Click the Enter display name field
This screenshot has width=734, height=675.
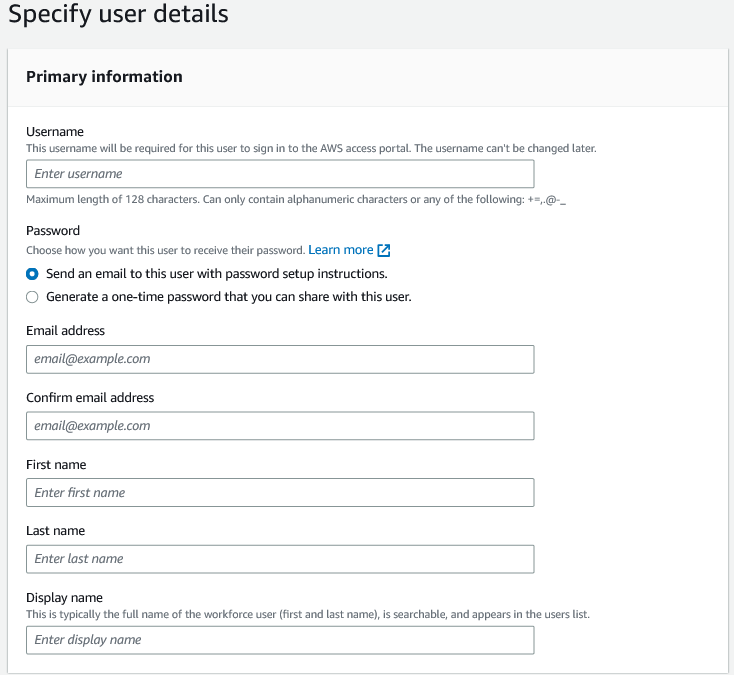280,640
